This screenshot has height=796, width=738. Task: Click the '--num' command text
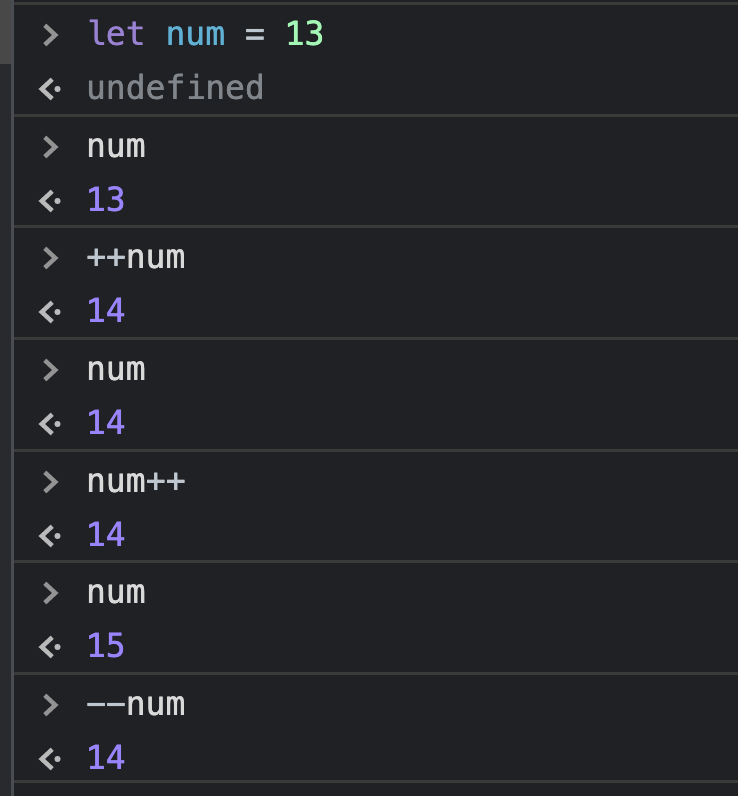pyautogui.click(x=136, y=705)
